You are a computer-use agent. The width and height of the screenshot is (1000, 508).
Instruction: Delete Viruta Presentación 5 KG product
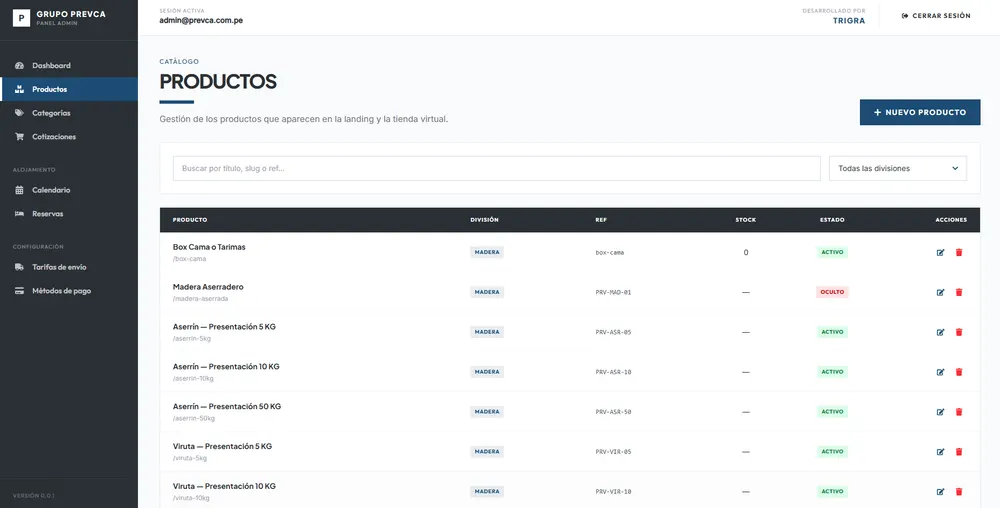click(959, 452)
